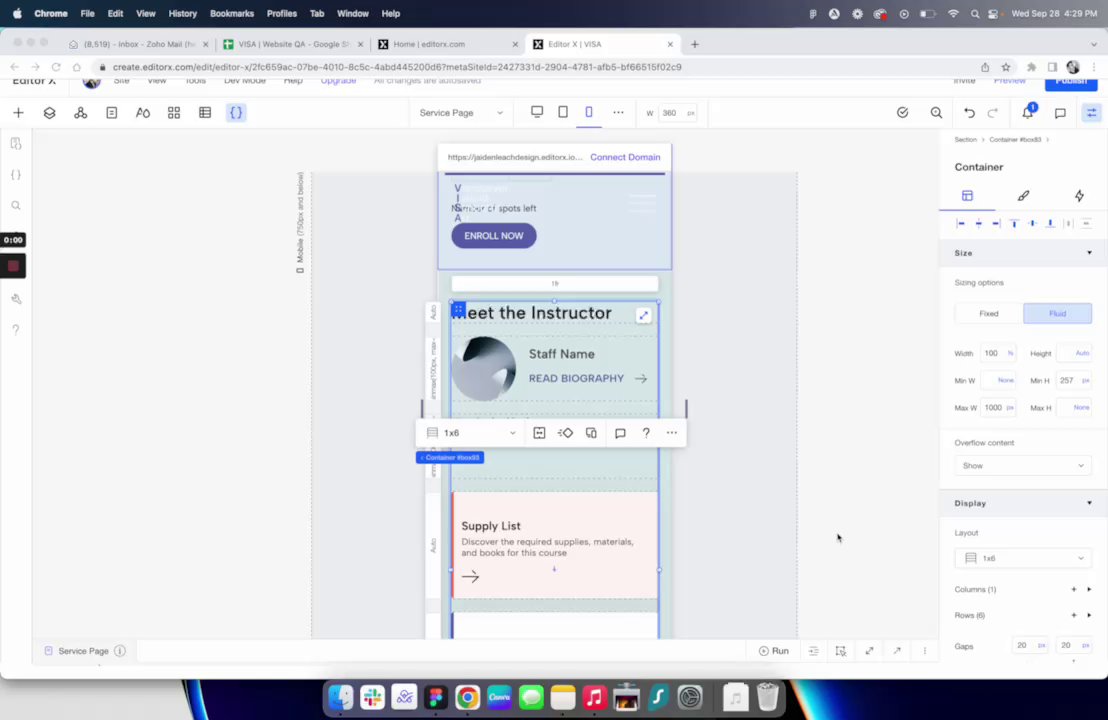
Task: Open the Overflow content Show dropdown
Action: pyautogui.click(x=1022, y=466)
